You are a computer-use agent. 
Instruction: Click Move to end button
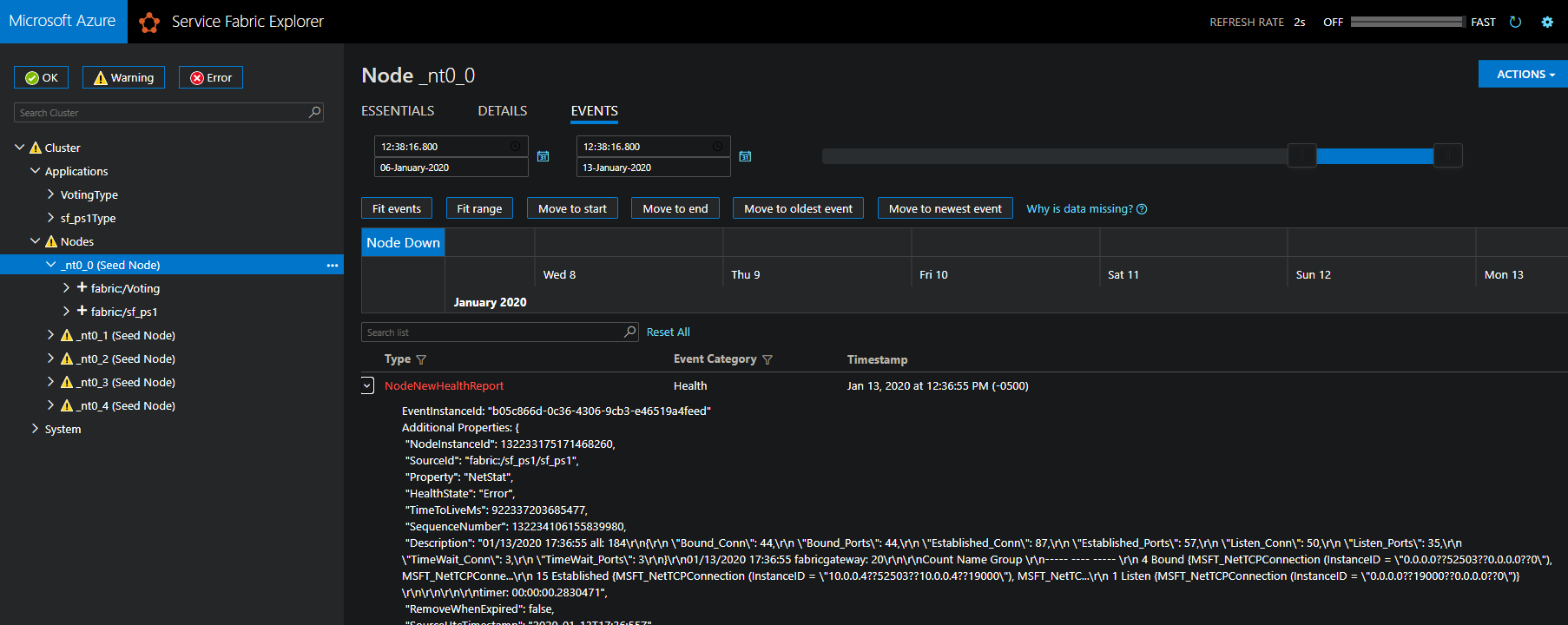point(675,208)
